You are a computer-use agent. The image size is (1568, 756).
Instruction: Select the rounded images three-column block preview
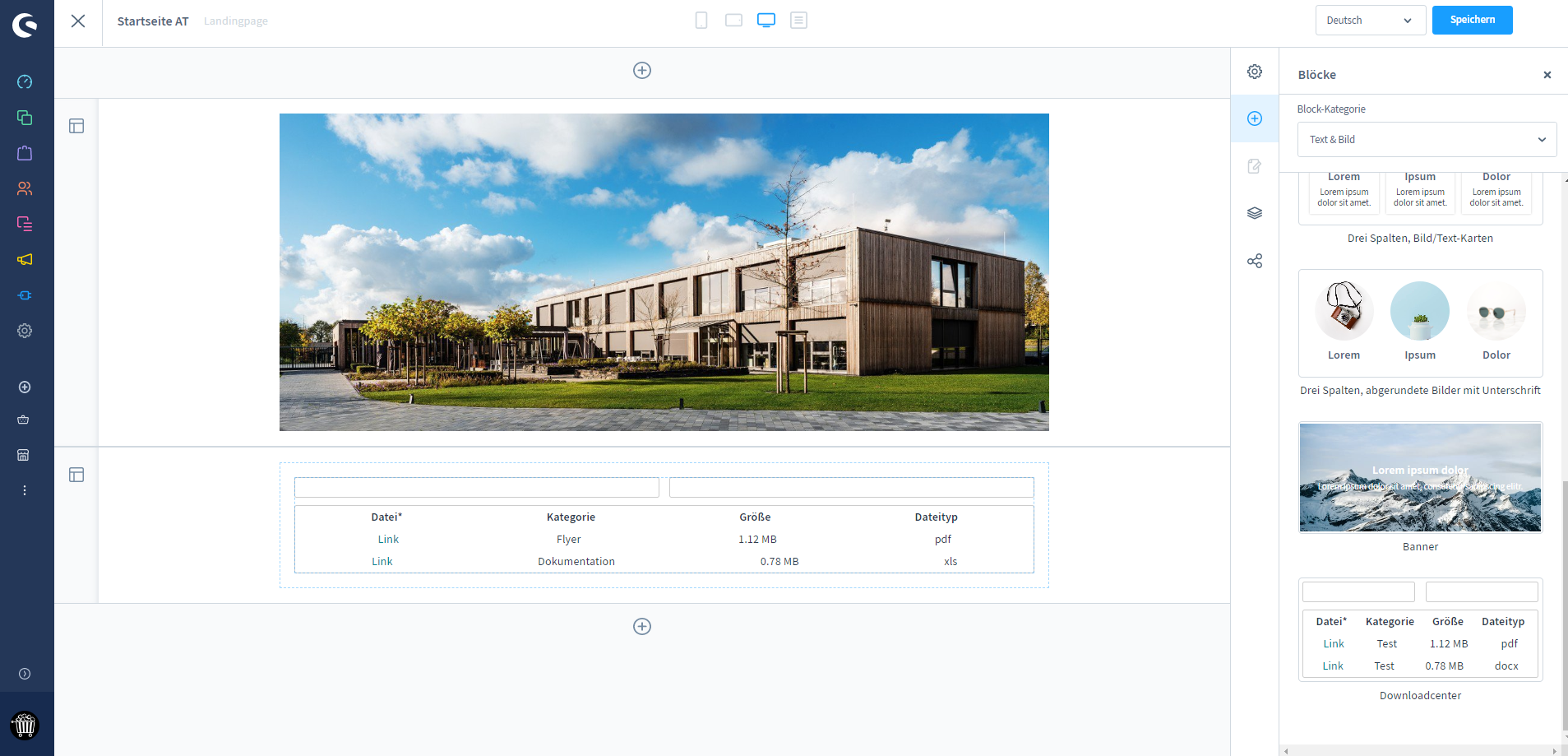click(x=1421, y=323)
